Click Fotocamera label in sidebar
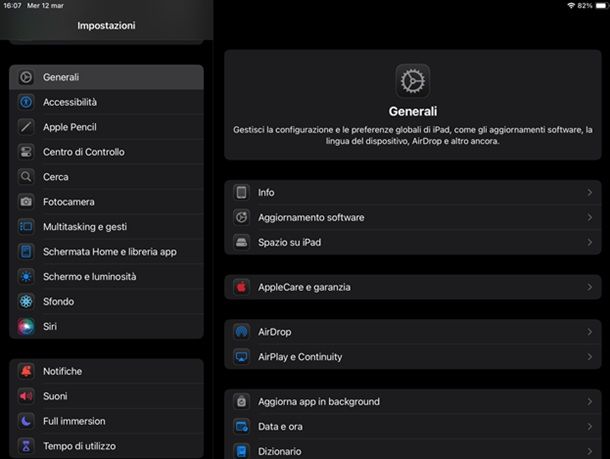Image resolution: width=610 pixels, height=459 pixels. pos(69,202)
